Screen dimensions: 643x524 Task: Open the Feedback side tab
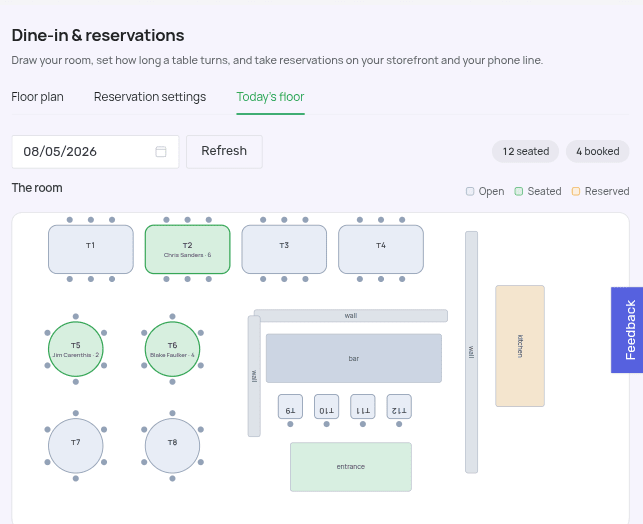[627, 330]
